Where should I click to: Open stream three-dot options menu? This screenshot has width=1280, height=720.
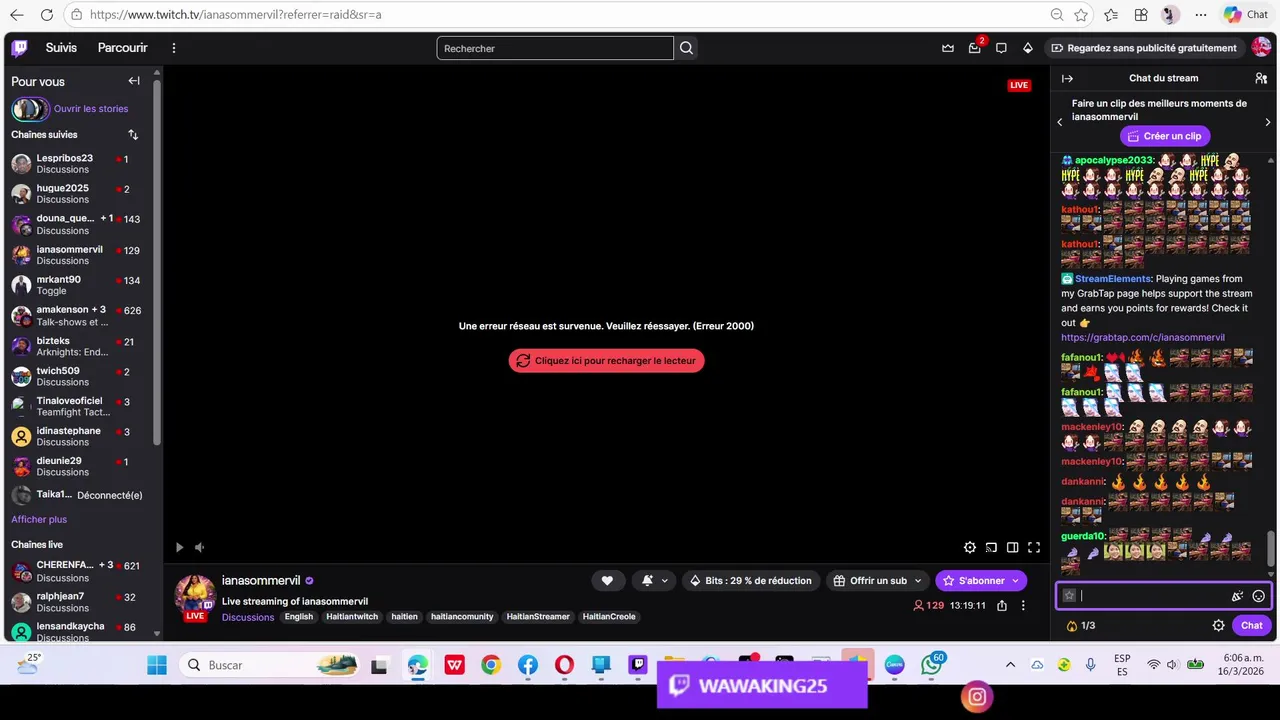(1023, 605)
